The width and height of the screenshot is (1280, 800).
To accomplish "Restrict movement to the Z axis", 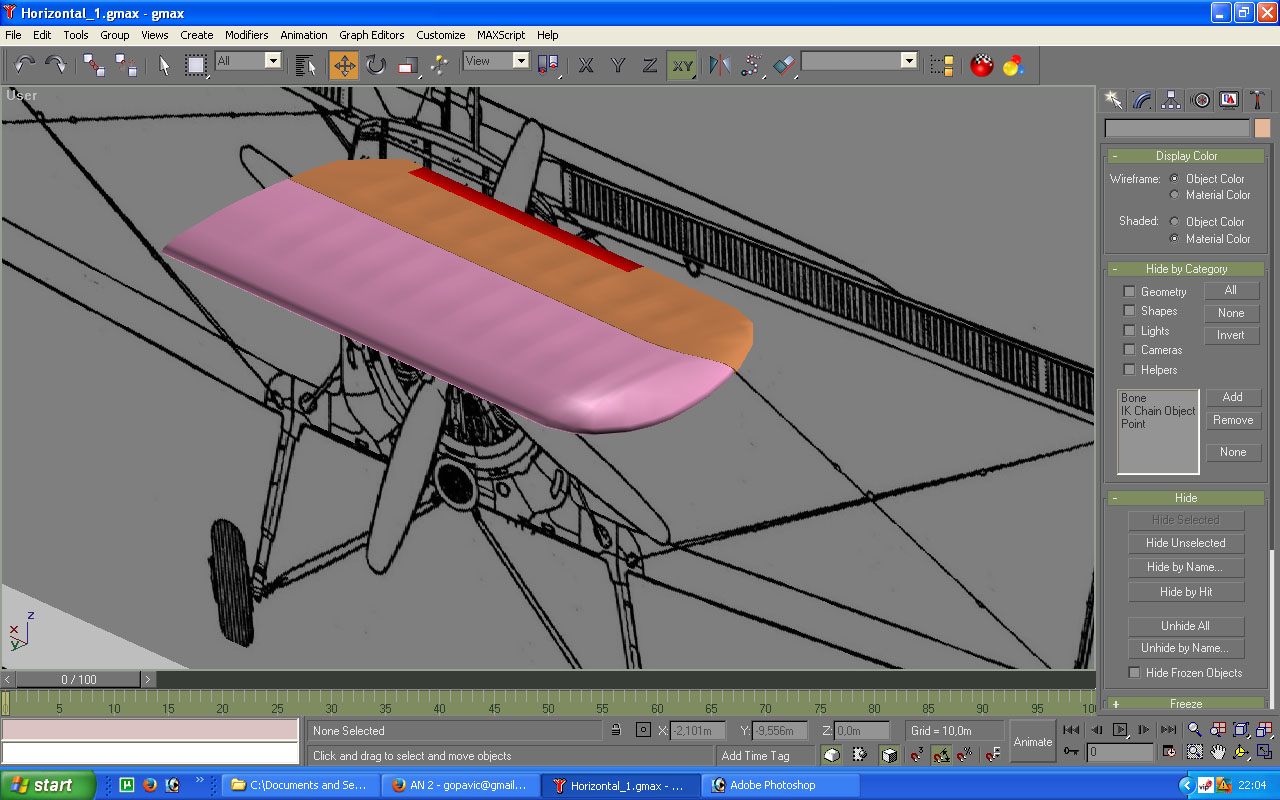I will pyautogui.click(x=650, y=66).
